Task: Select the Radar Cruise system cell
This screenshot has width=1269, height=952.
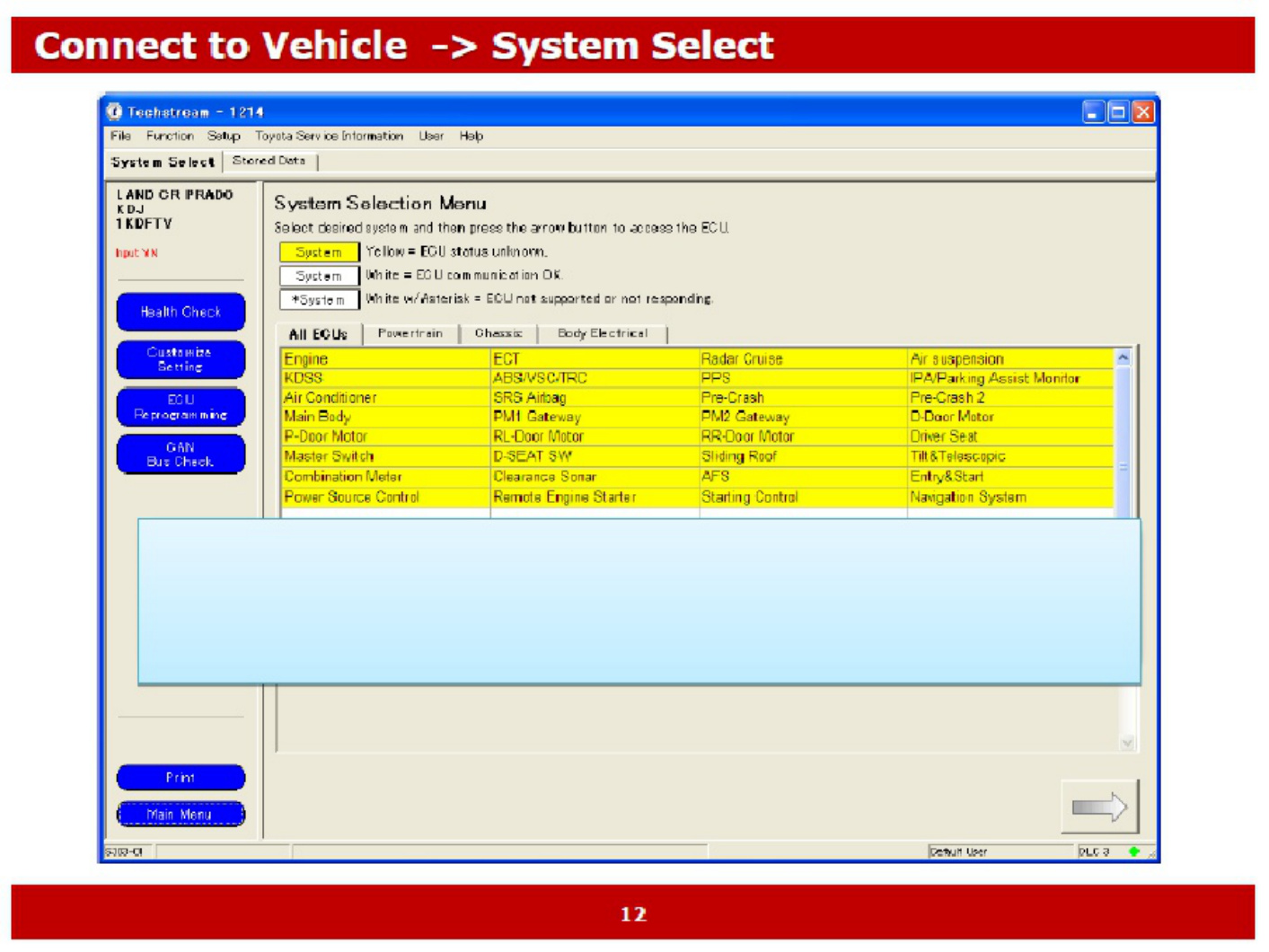Action: [803, 359]
